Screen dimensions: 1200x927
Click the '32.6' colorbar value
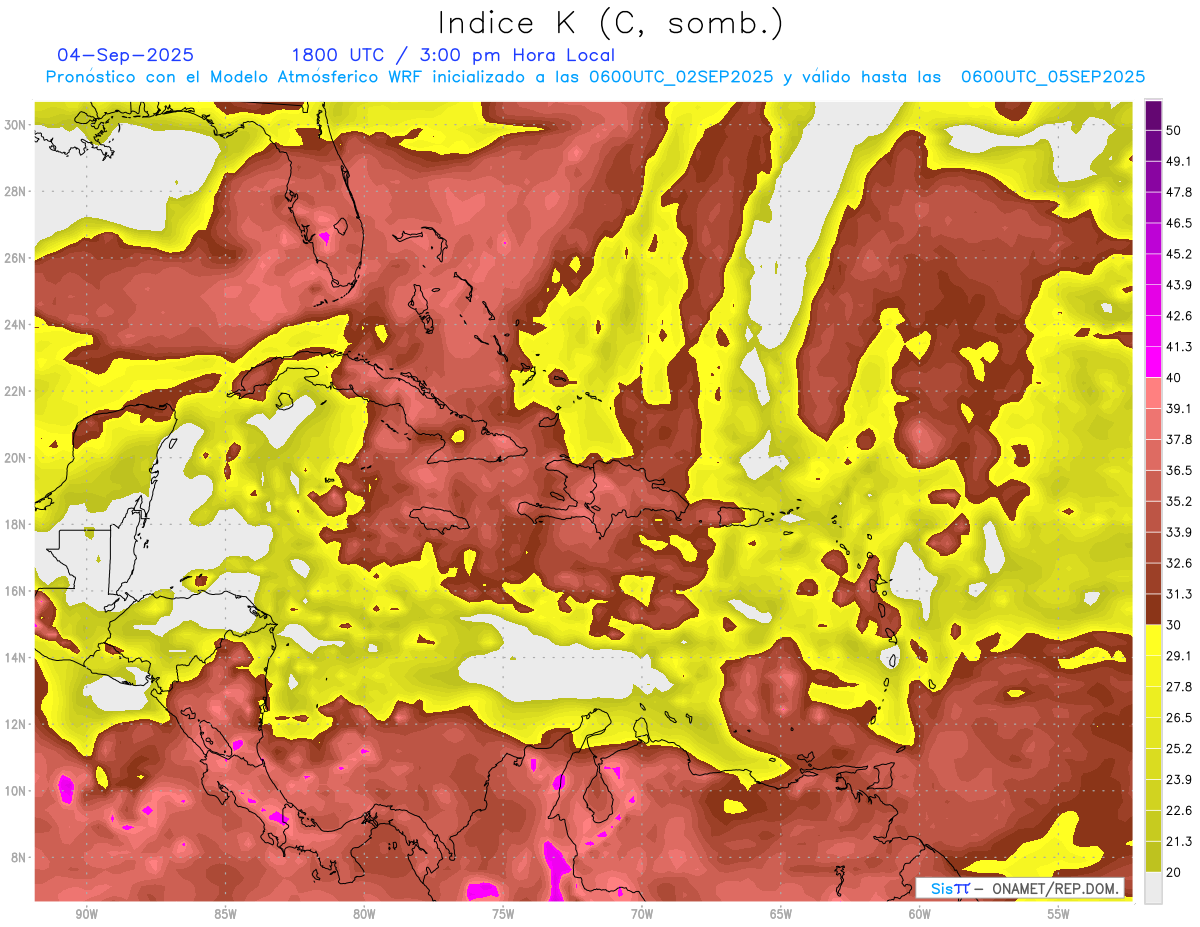click(x=1180, y=564)
